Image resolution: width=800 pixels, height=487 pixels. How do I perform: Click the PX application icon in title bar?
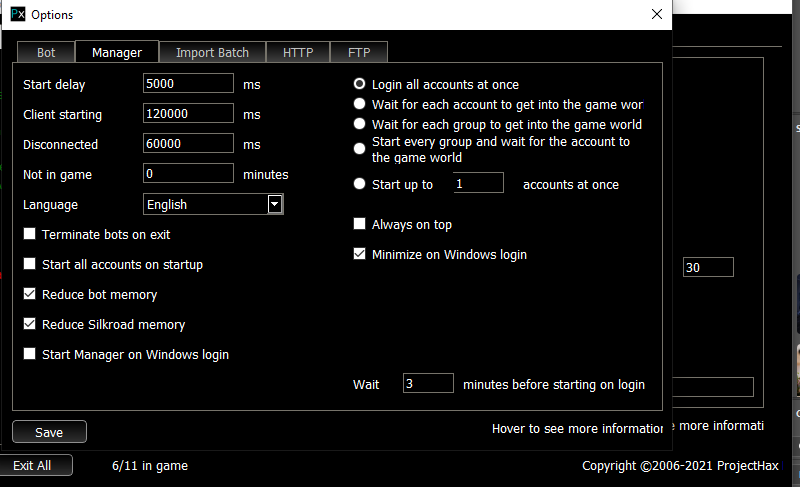pyautogui.click(x=17, y=15)
